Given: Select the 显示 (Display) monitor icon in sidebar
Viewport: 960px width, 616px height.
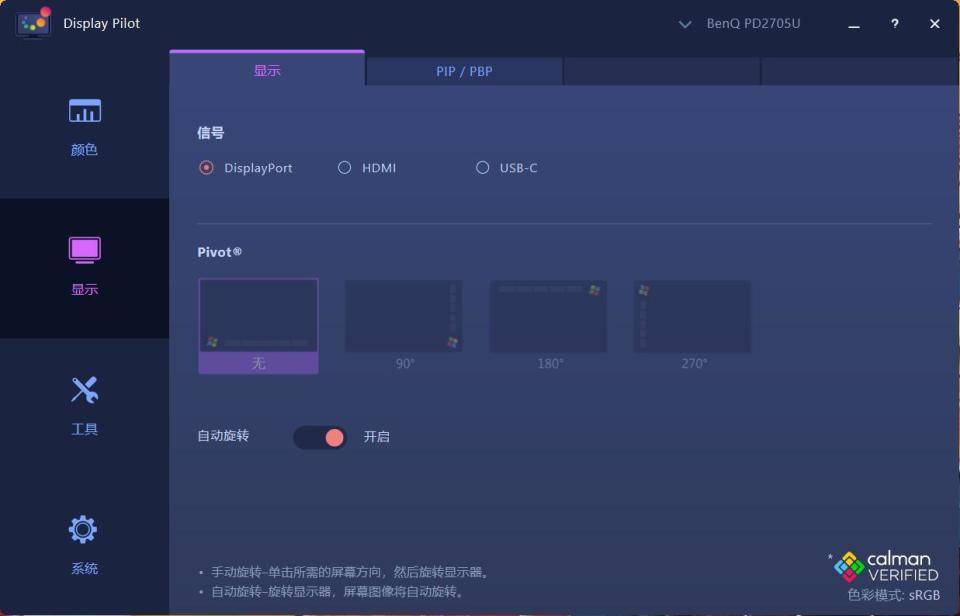Looking at the screenshot, I should (x=85, y=250).
